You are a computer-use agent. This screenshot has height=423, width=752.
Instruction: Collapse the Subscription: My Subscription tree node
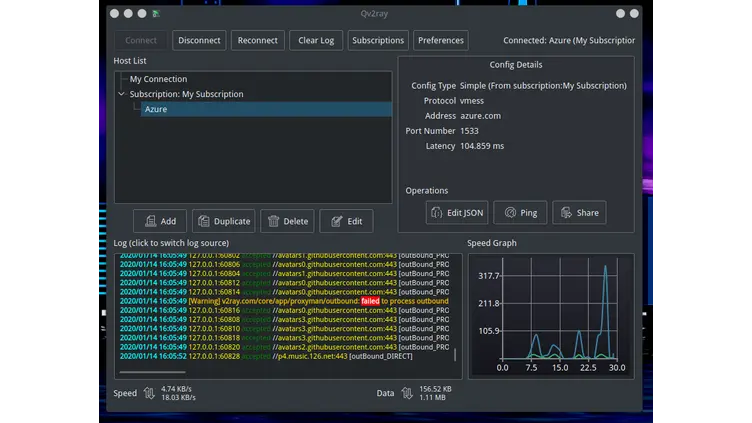point(121,94)
